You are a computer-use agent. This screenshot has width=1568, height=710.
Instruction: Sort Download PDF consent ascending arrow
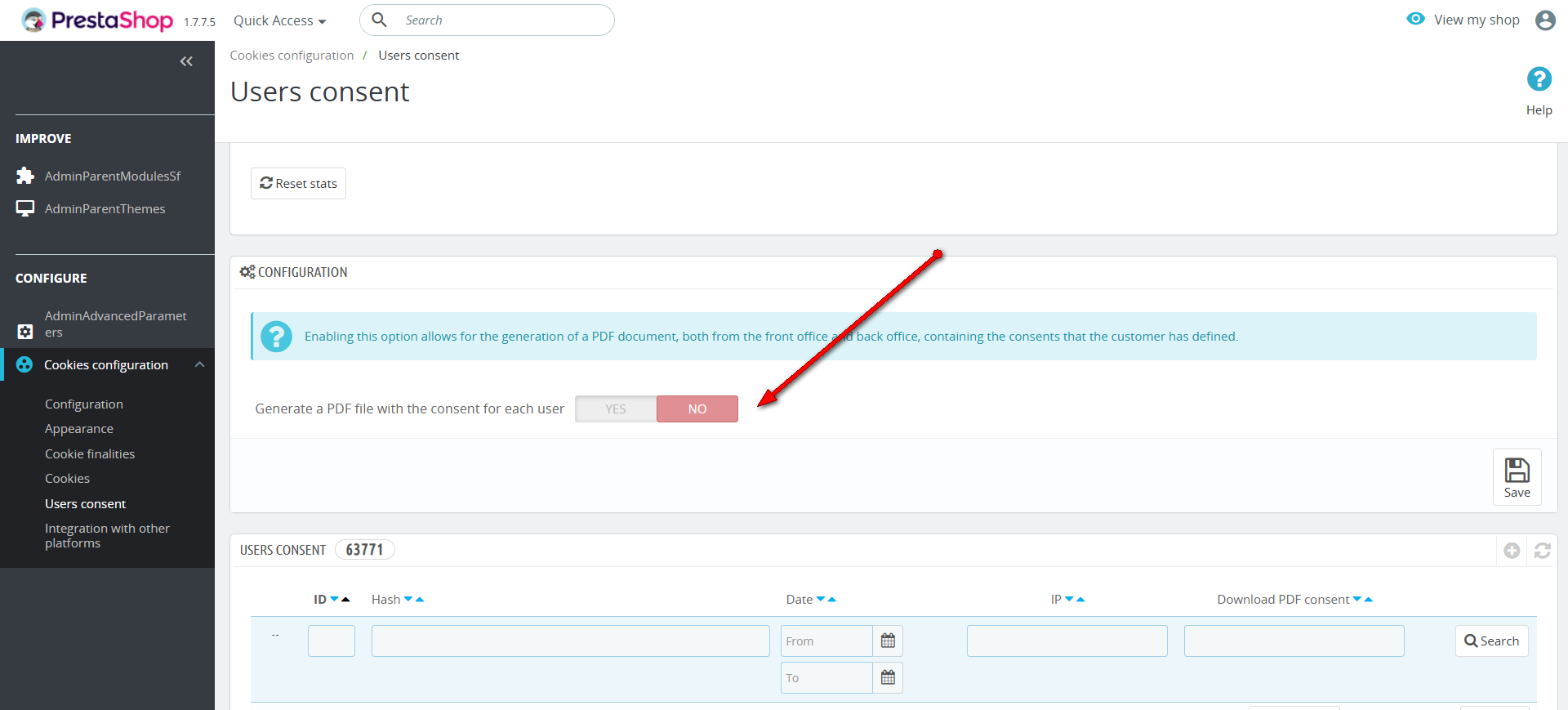click(1369, 600)
